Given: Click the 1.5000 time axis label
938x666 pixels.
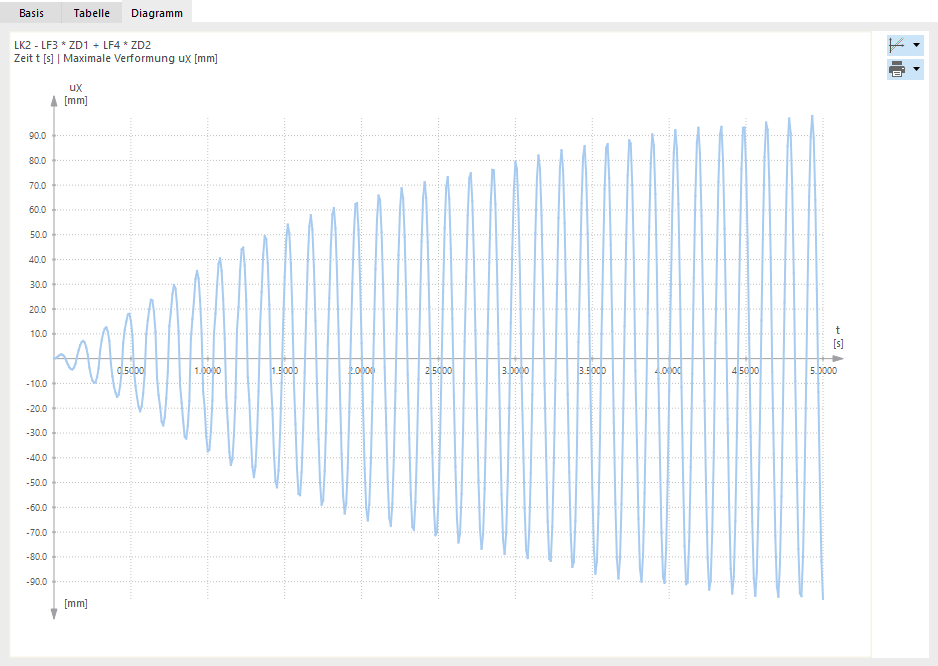Looking at the screenshot, I should [284, 370].
